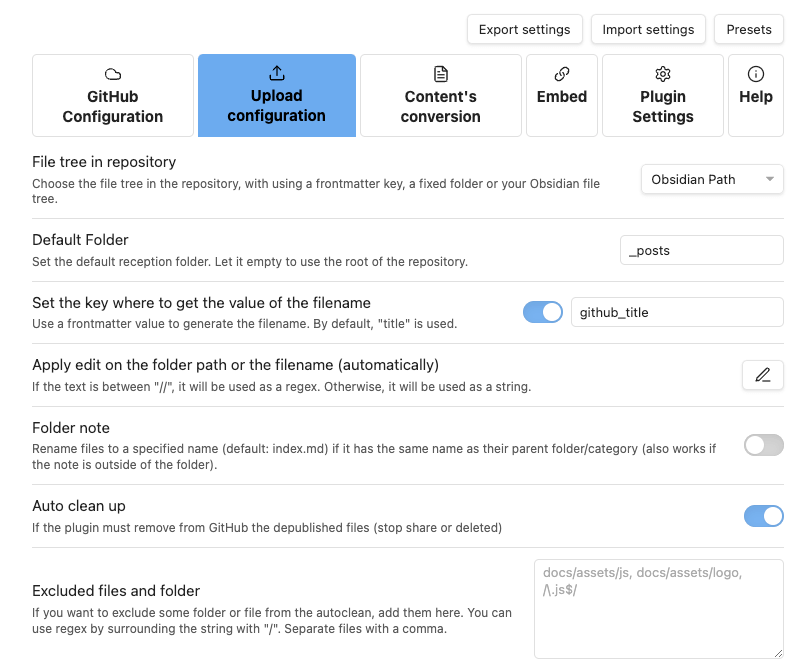Click the dropdown arrow for File tree
The image size is (796, 668).
pyautogui.click(x=770, y=180)
